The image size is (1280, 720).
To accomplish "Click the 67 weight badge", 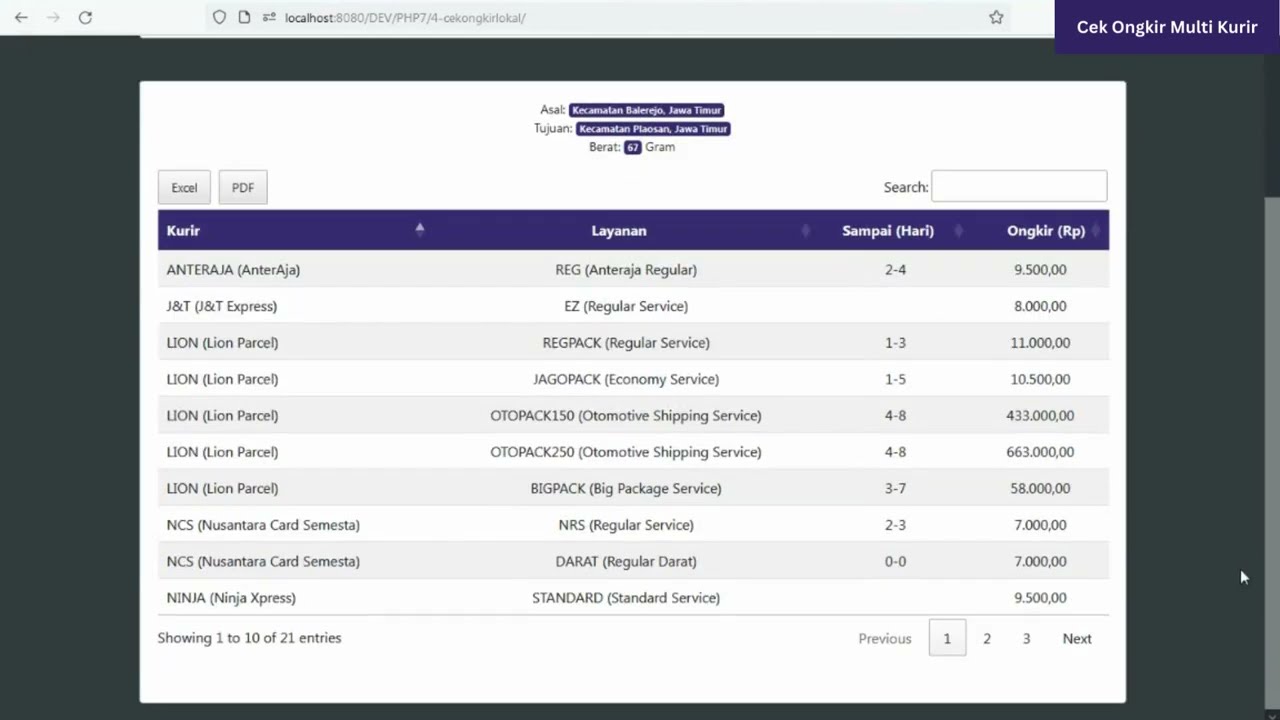I will point(632,147).
